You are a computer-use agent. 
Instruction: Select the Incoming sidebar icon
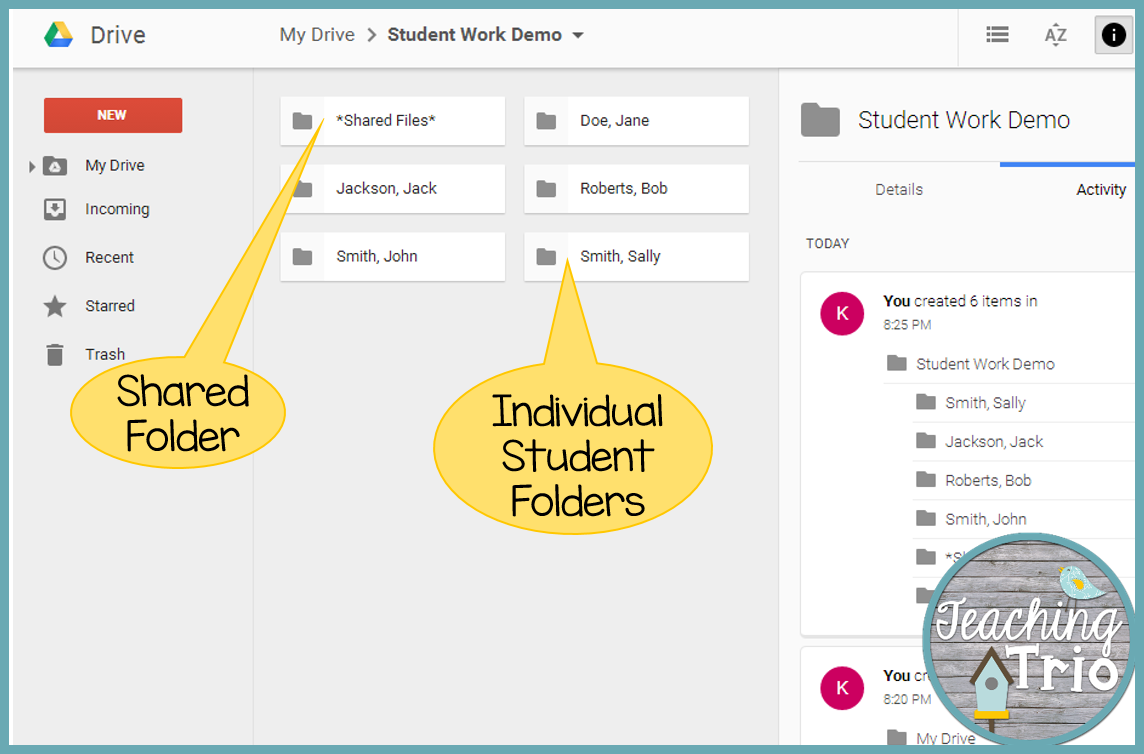57,209
